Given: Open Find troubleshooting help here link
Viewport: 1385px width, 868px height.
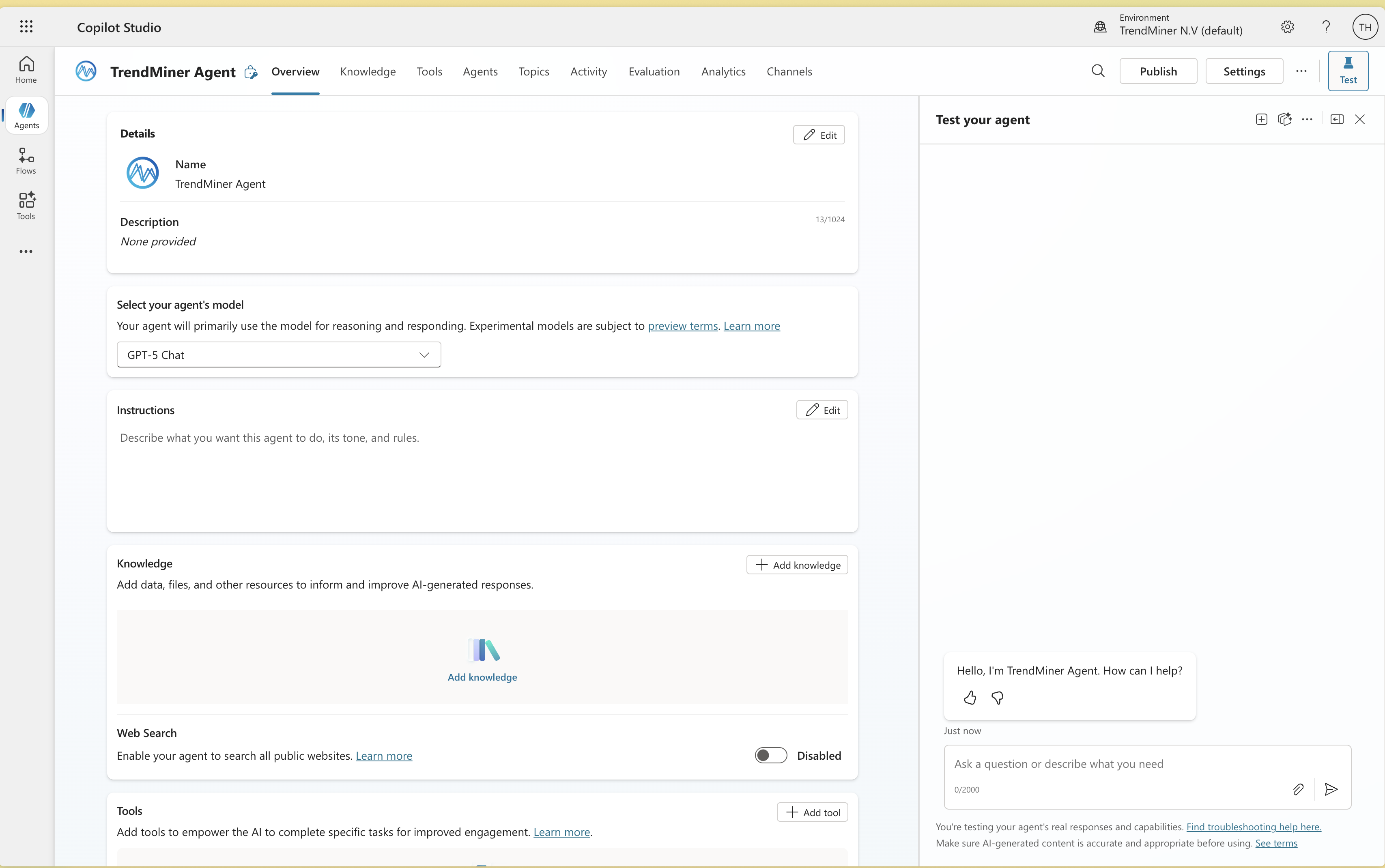Looking at the screenshot, I should (1254, 827).
